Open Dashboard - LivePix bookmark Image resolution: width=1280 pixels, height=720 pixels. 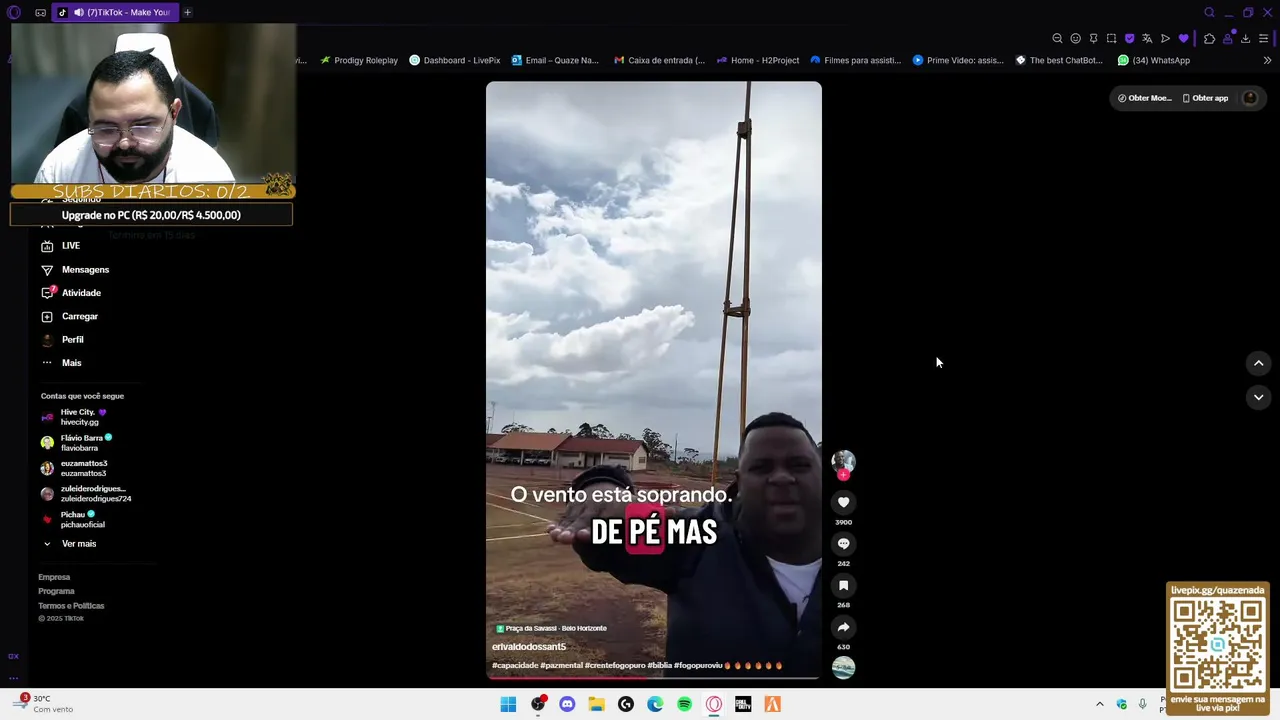[454, 60]
